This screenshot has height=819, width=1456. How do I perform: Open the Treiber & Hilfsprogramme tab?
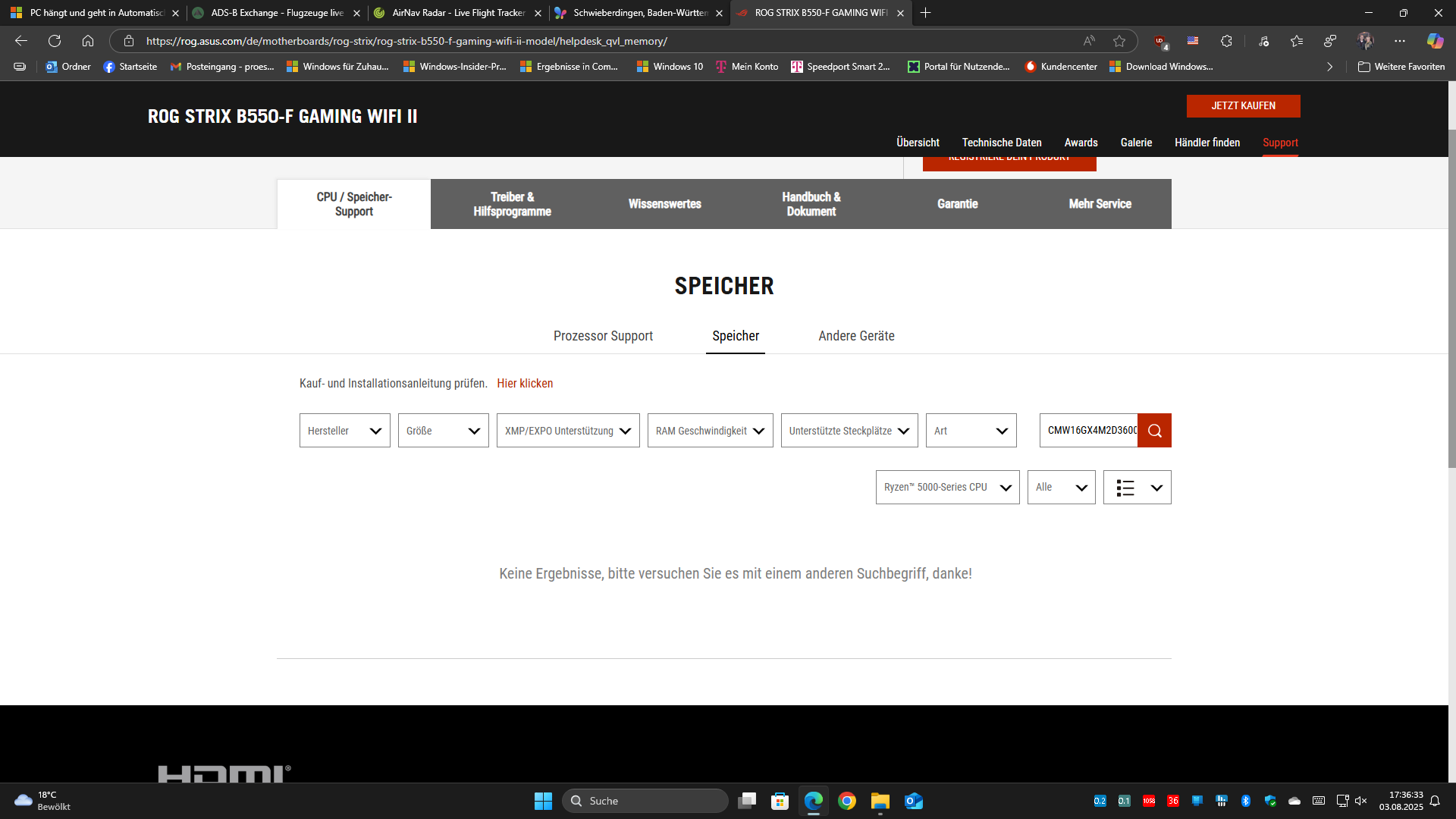512,204
